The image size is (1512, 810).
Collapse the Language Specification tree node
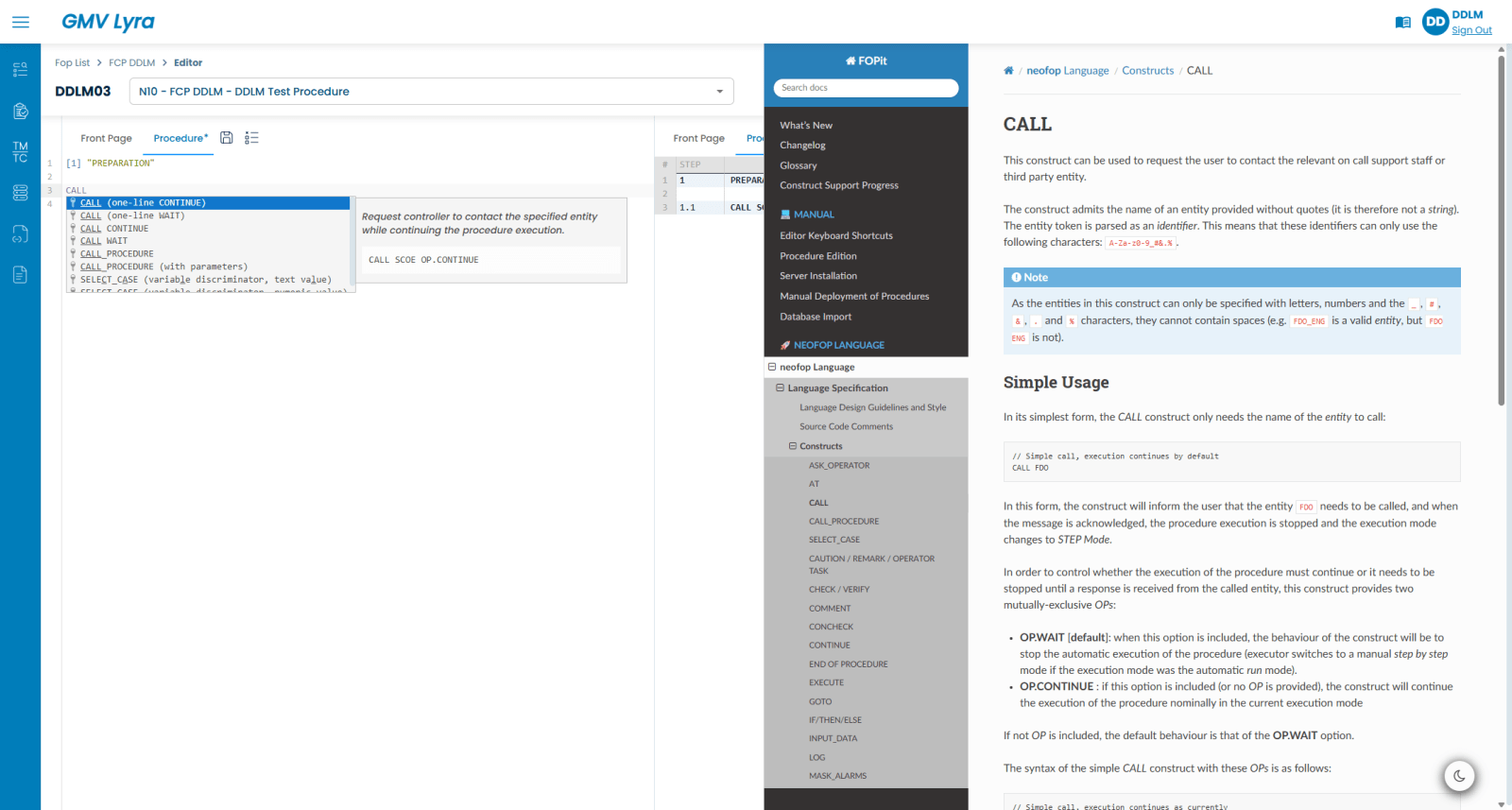(x=781, y=388)
